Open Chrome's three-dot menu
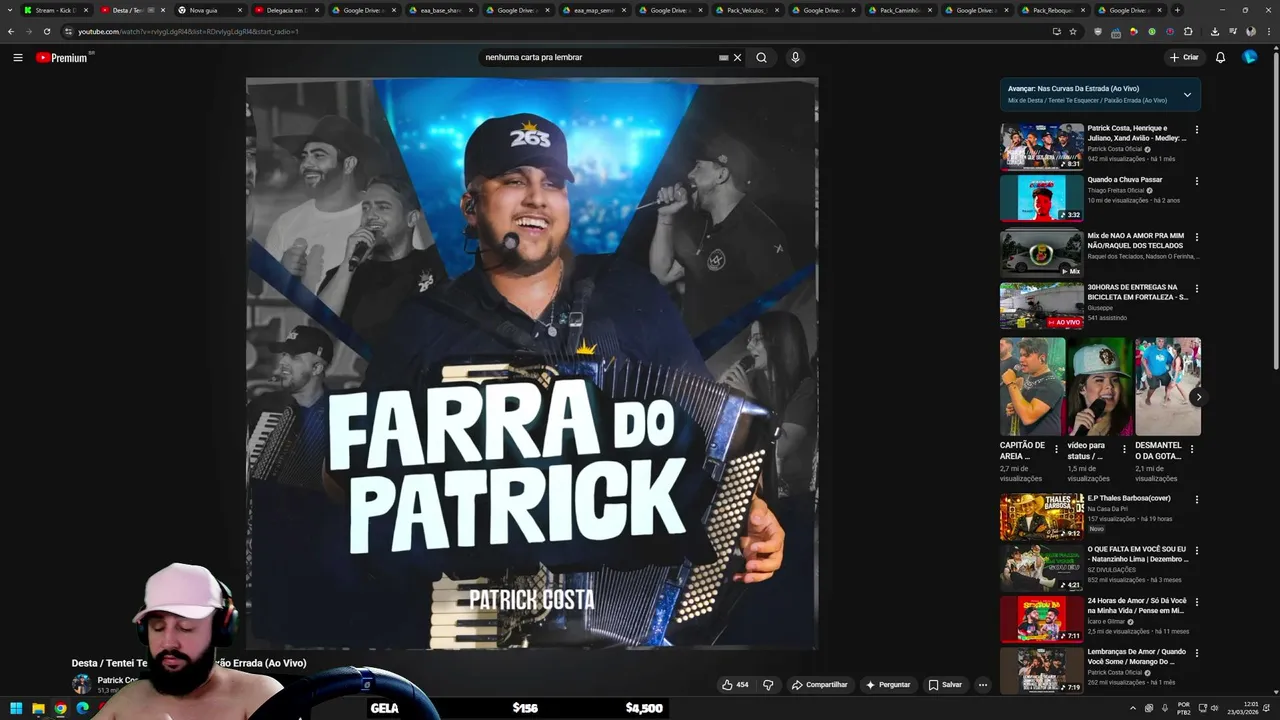The height and width of the screenshot is (720, 1280). (x=1268, y=31)
